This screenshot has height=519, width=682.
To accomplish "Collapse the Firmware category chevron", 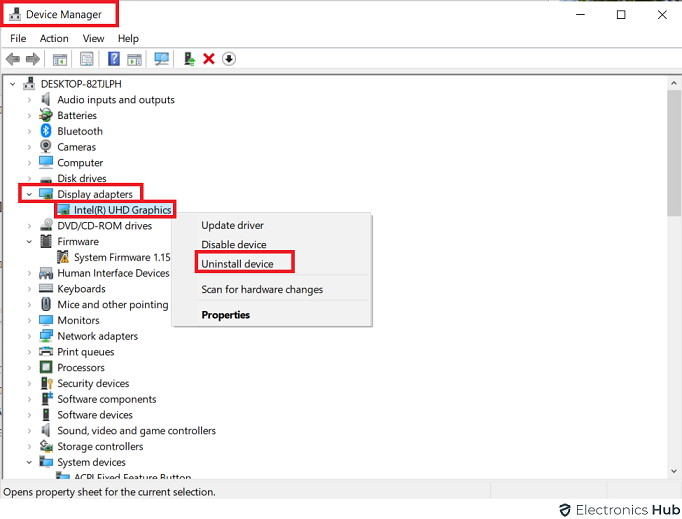I will (x=29, y=241).
